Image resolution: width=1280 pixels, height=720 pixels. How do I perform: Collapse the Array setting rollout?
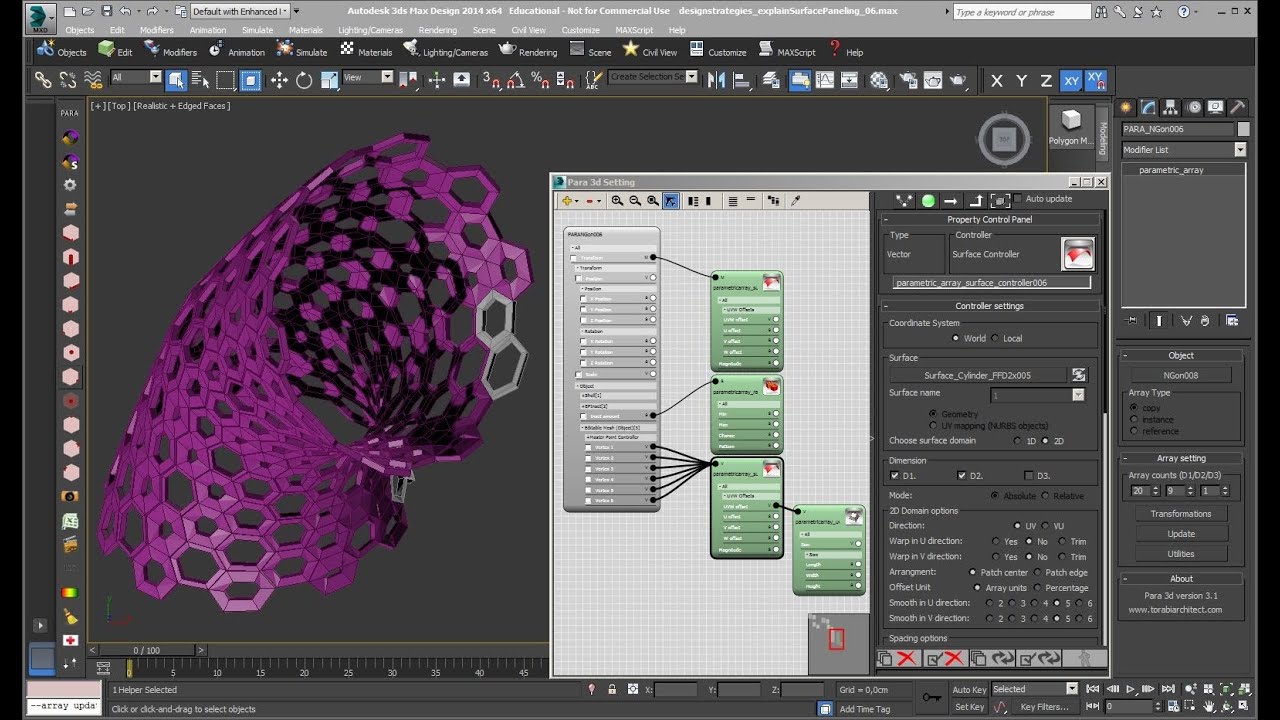point(1181,458)
